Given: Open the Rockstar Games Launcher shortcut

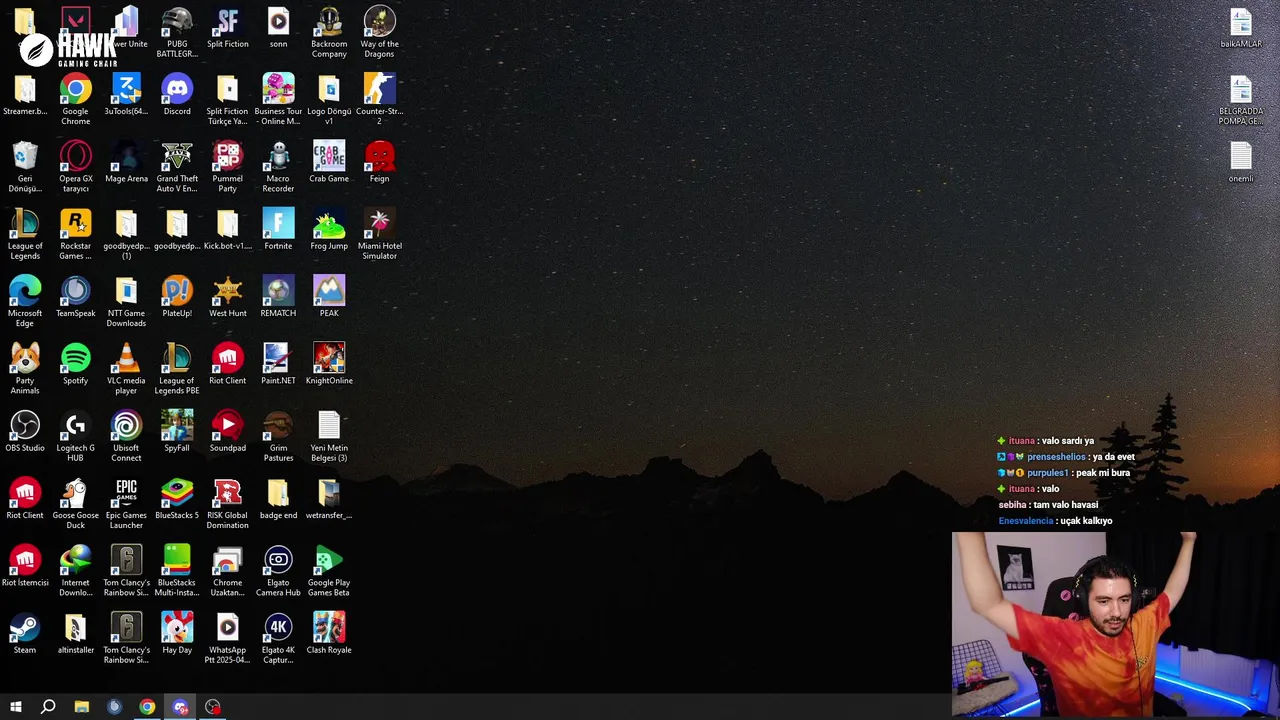Looking at the screenshot, I should pyautogui.click(x=75, y=225).
